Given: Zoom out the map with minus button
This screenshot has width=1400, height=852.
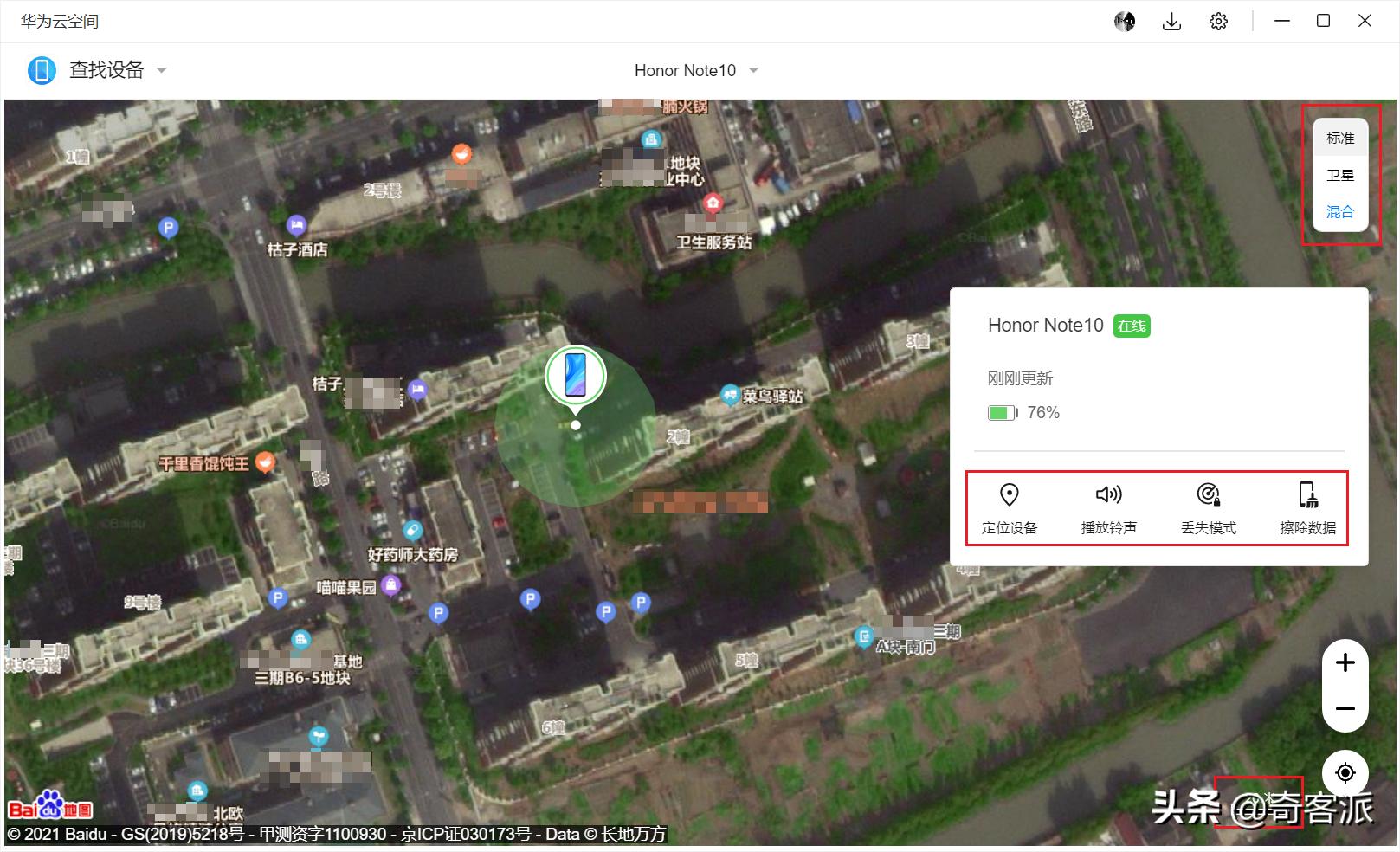Looking at the screenshot, I should click(1345, 709).
